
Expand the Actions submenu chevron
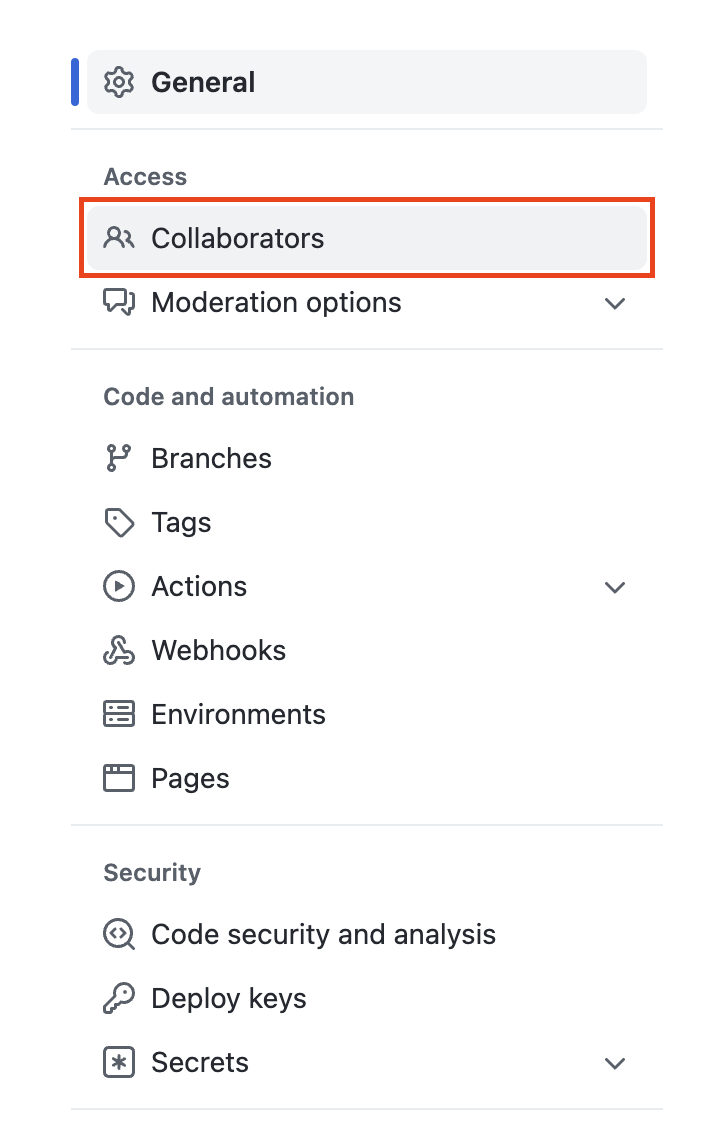[615, 588]
